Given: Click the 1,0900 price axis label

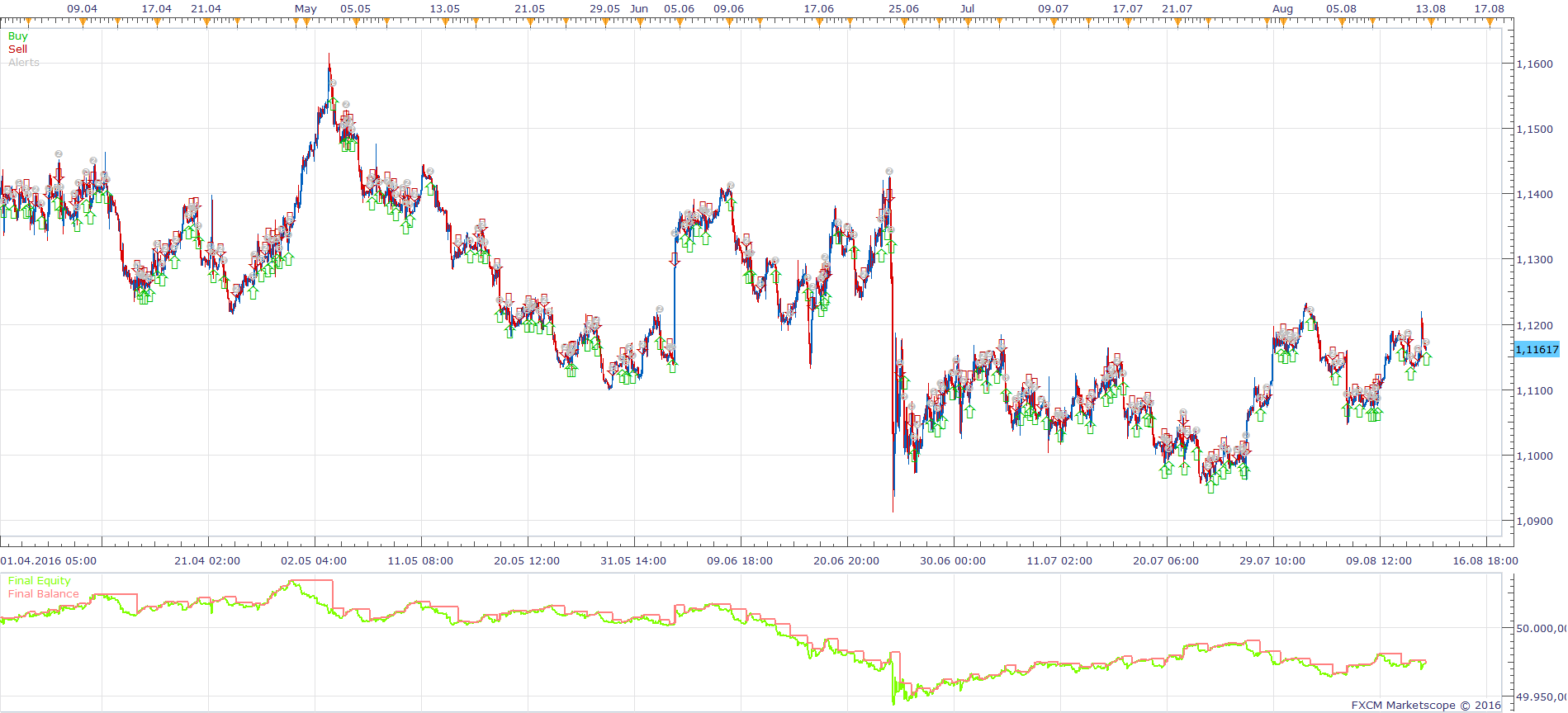Looking at the screenshot, I should pos(1535,522).
